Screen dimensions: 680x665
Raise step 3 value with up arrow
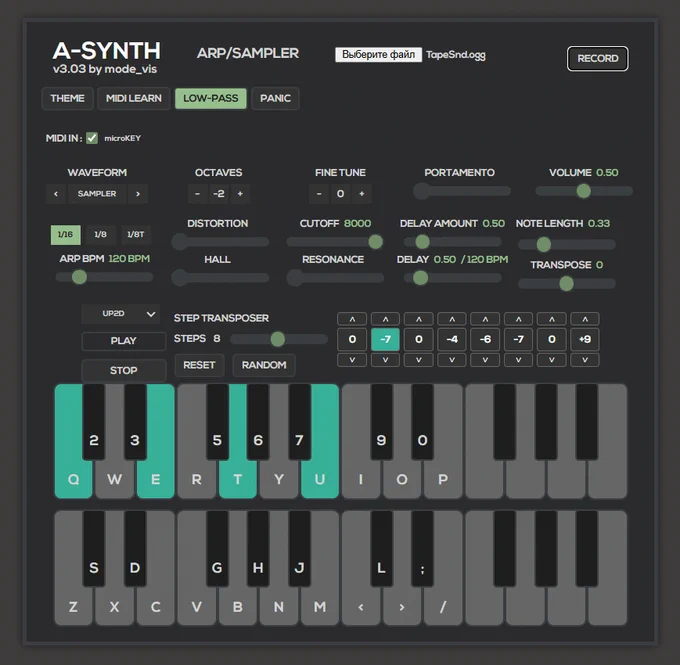click(x=419, y=319)
